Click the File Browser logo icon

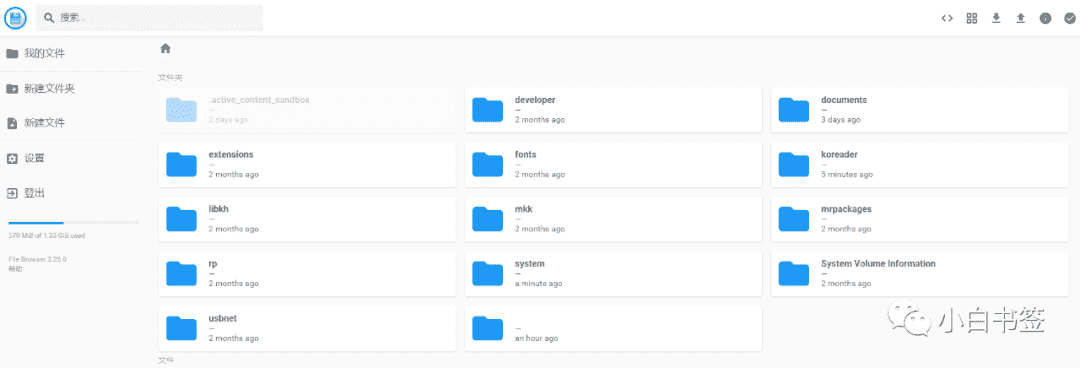pos(15,18)
